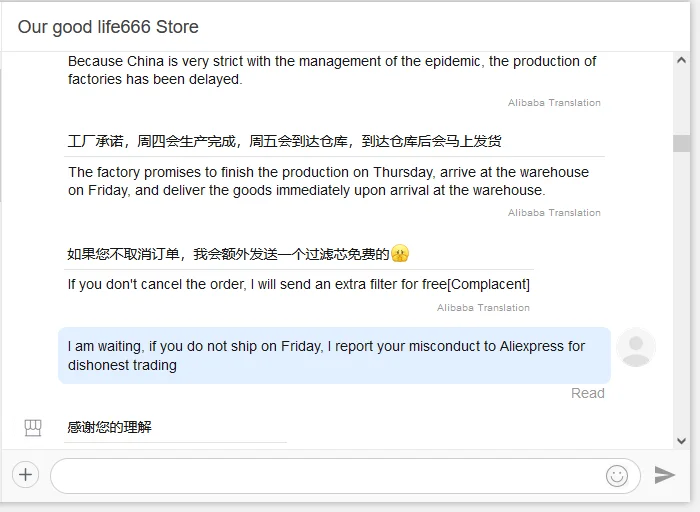Click the "Our good life666 Store" title

(x=108, y=27)
